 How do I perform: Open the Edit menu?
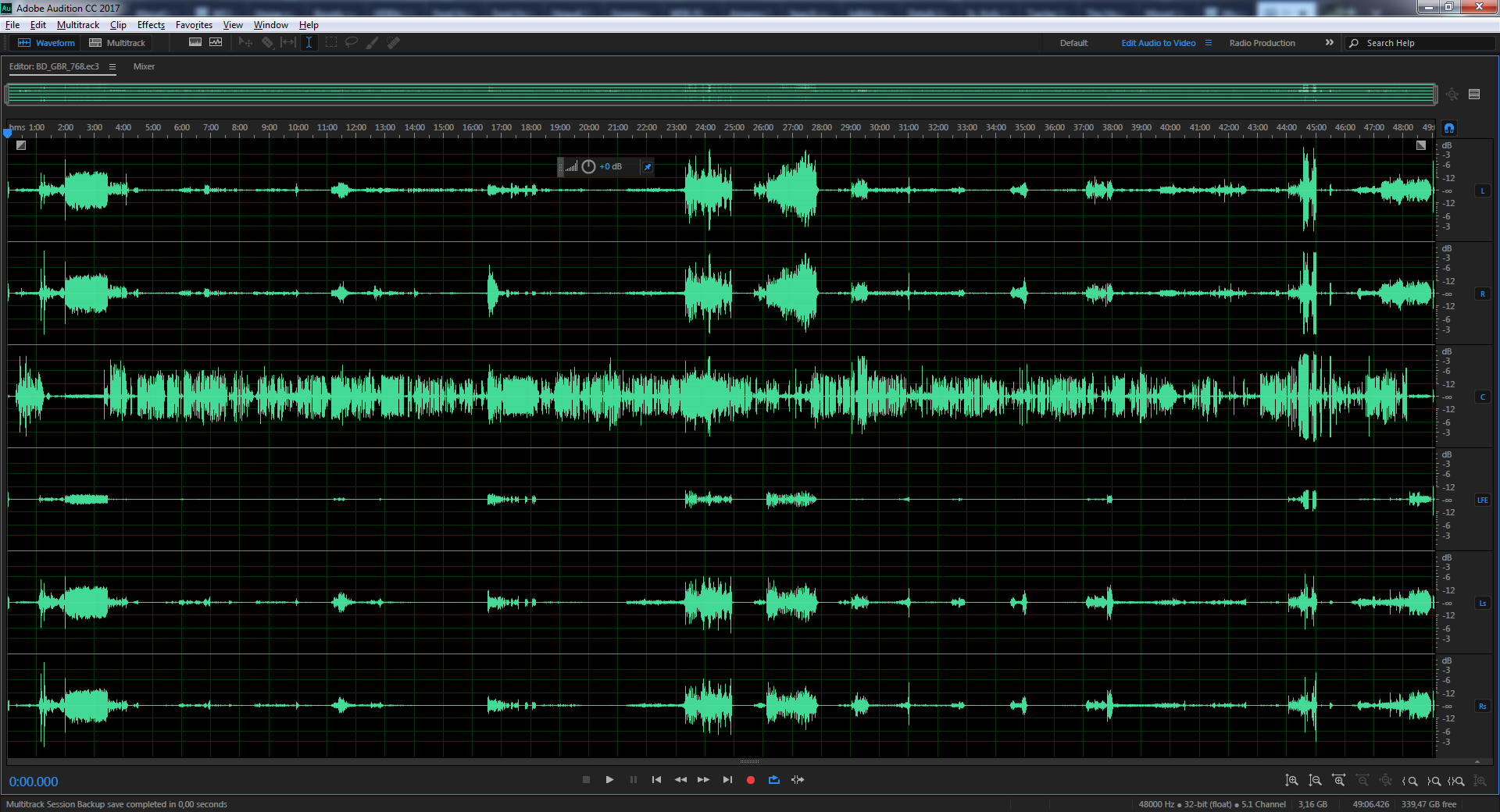[x=37, y=25]
